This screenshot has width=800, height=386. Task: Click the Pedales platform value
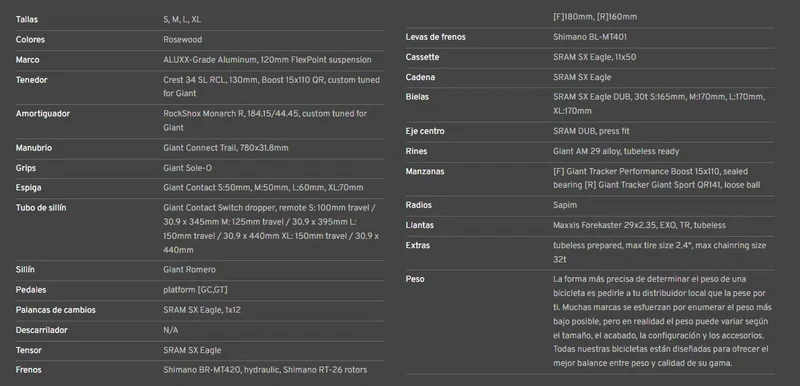(x=195, y=290)
